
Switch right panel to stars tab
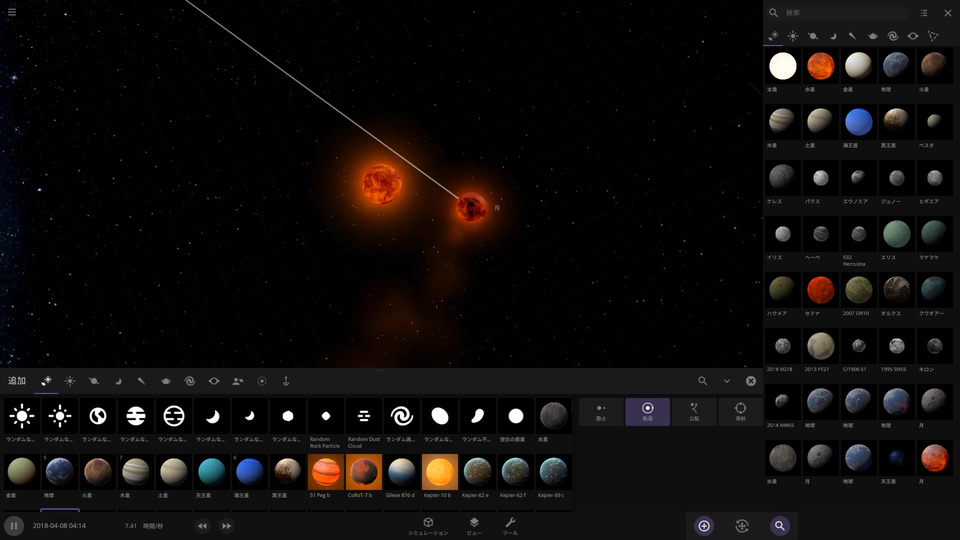coord(793,36)
